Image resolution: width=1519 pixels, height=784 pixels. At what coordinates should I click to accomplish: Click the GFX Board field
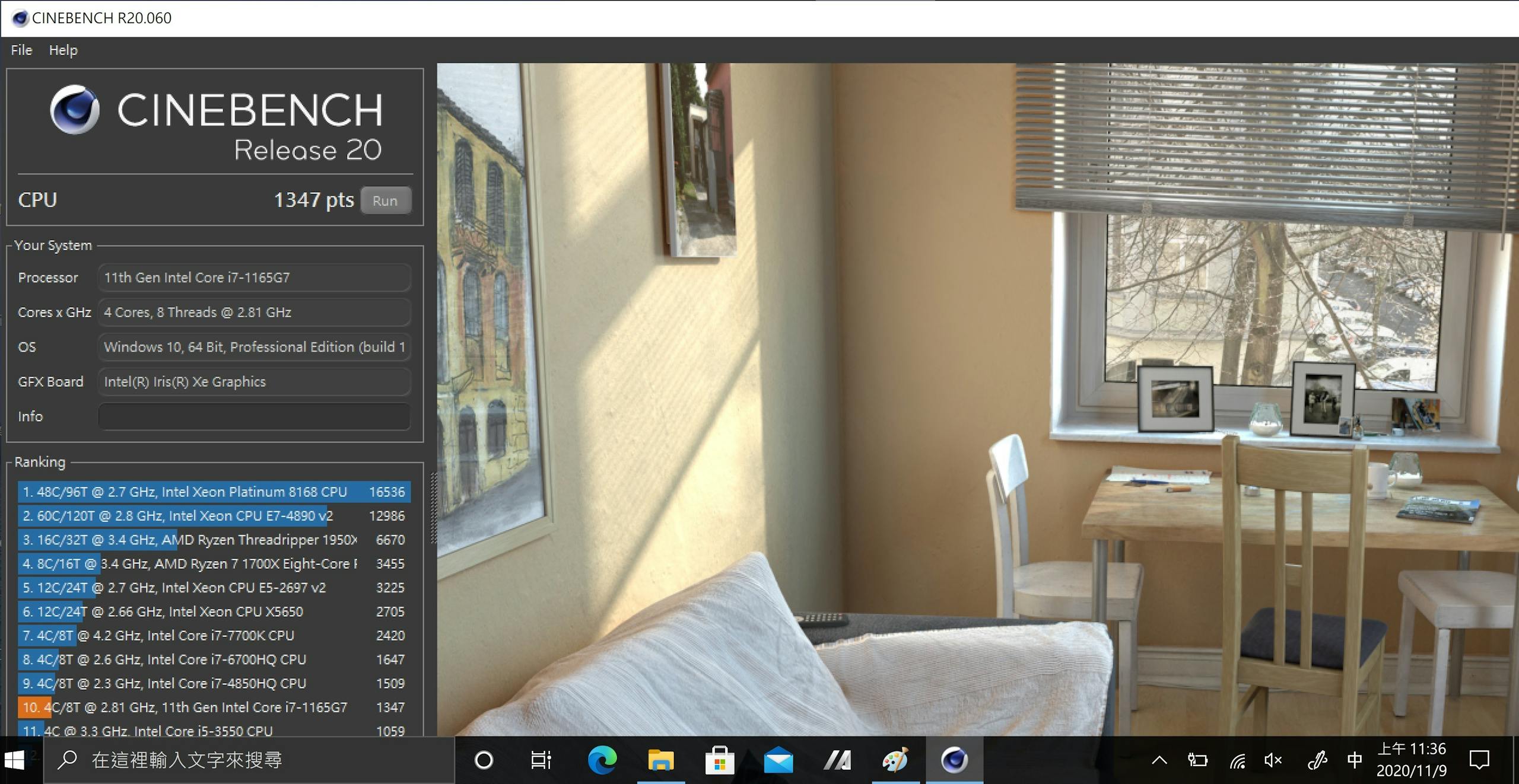[254, 382]
